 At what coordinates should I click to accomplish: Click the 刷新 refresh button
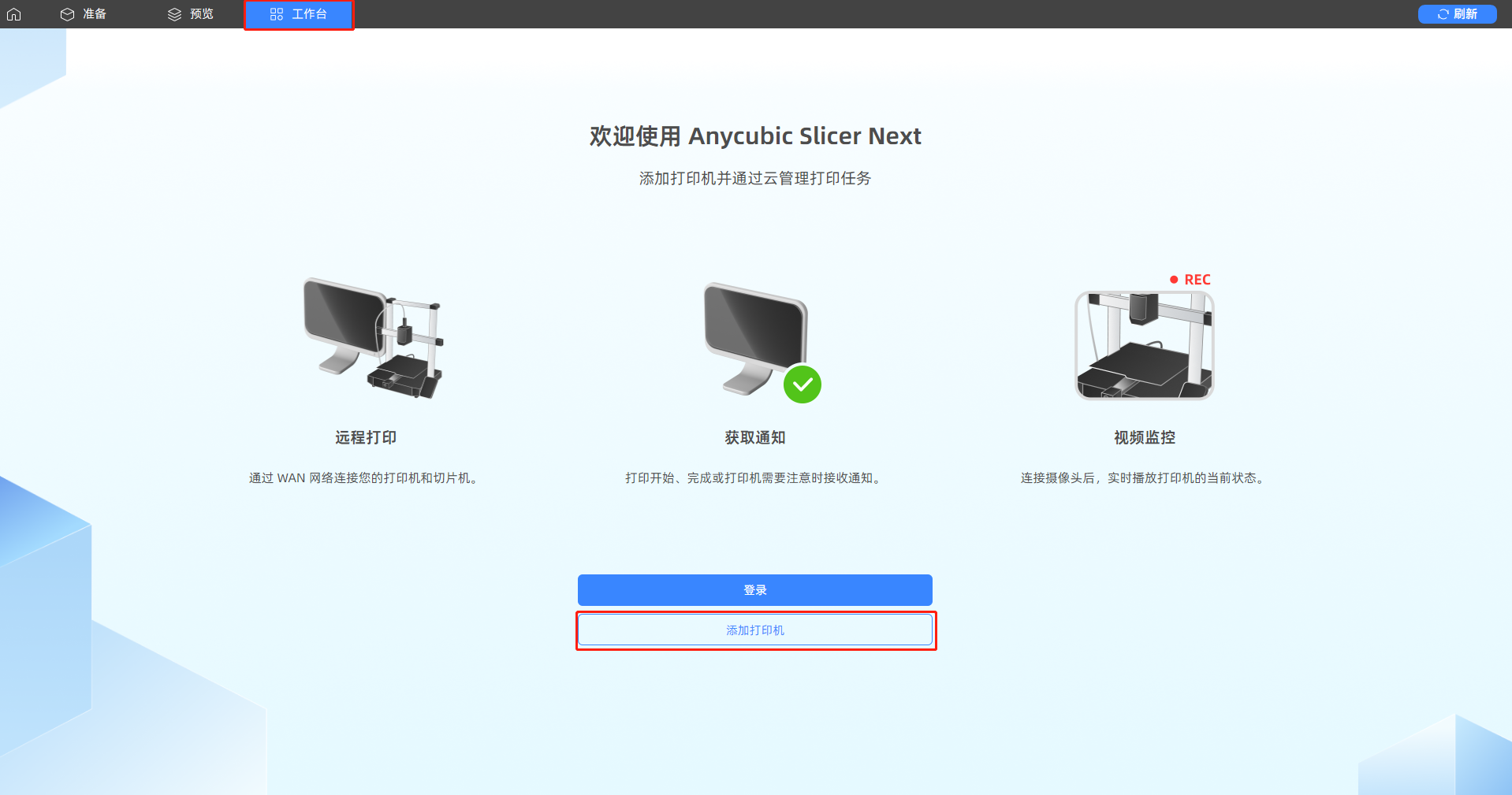point(1457,14)
